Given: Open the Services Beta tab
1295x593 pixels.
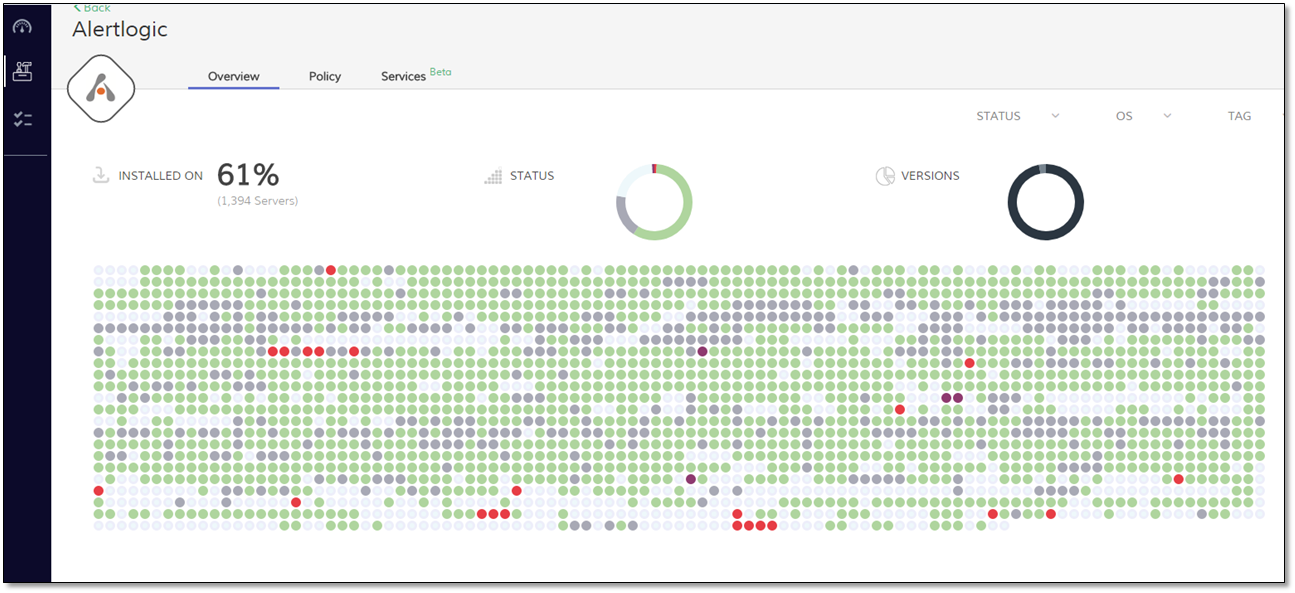Looking at the screenshot, I should (x=416, y=76).
